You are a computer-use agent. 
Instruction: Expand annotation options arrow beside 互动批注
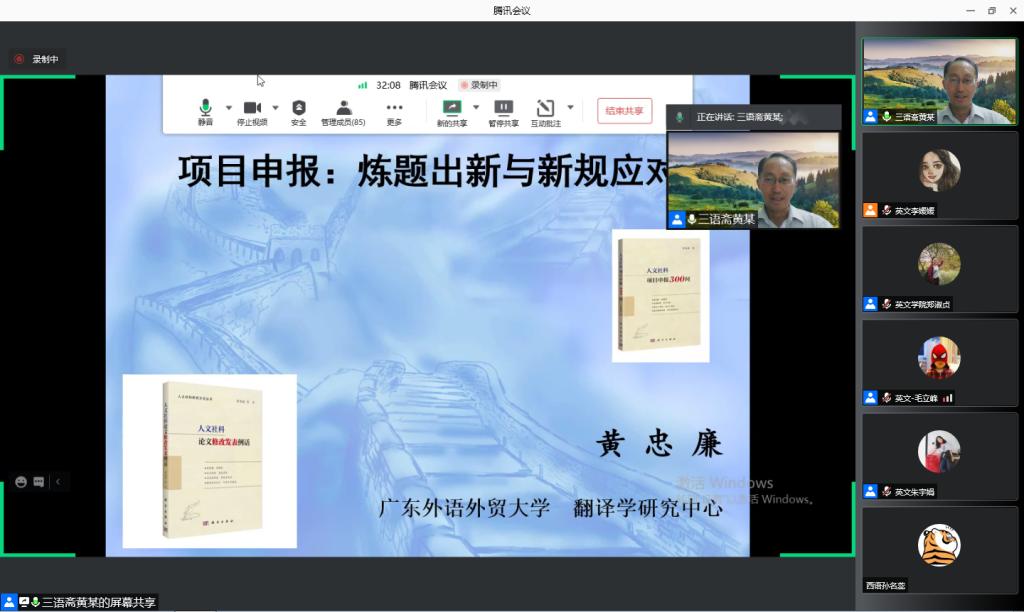click(571, 107)
